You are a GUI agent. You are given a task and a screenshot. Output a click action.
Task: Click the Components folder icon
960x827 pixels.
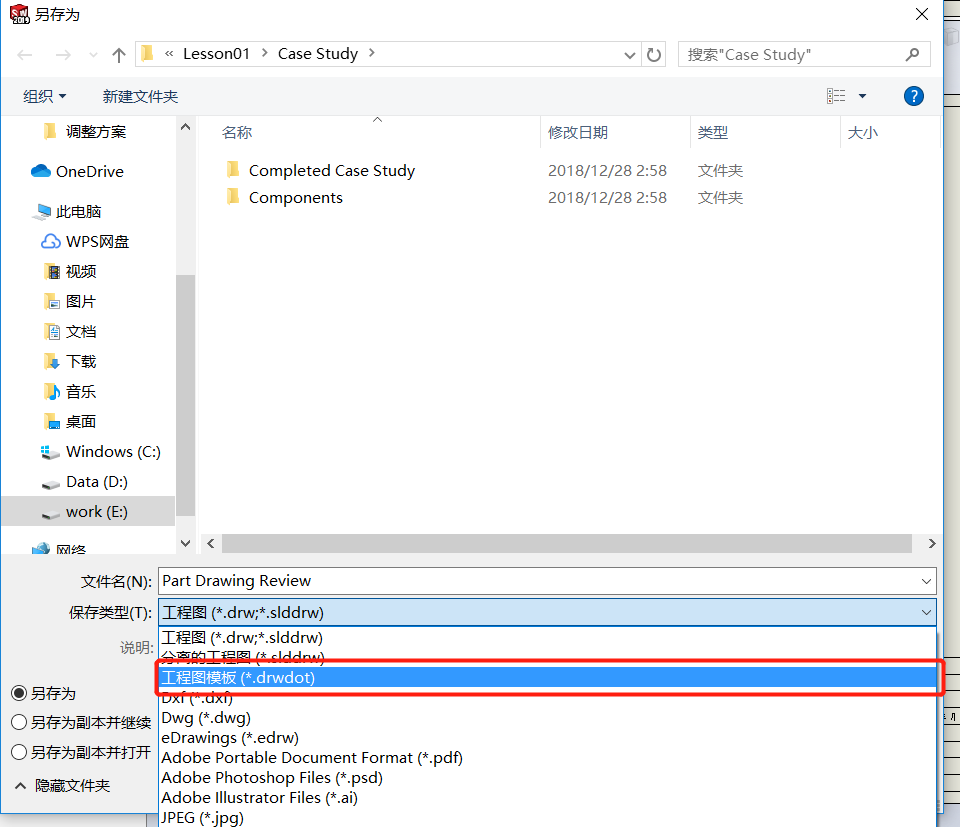[x=233, y=196]
